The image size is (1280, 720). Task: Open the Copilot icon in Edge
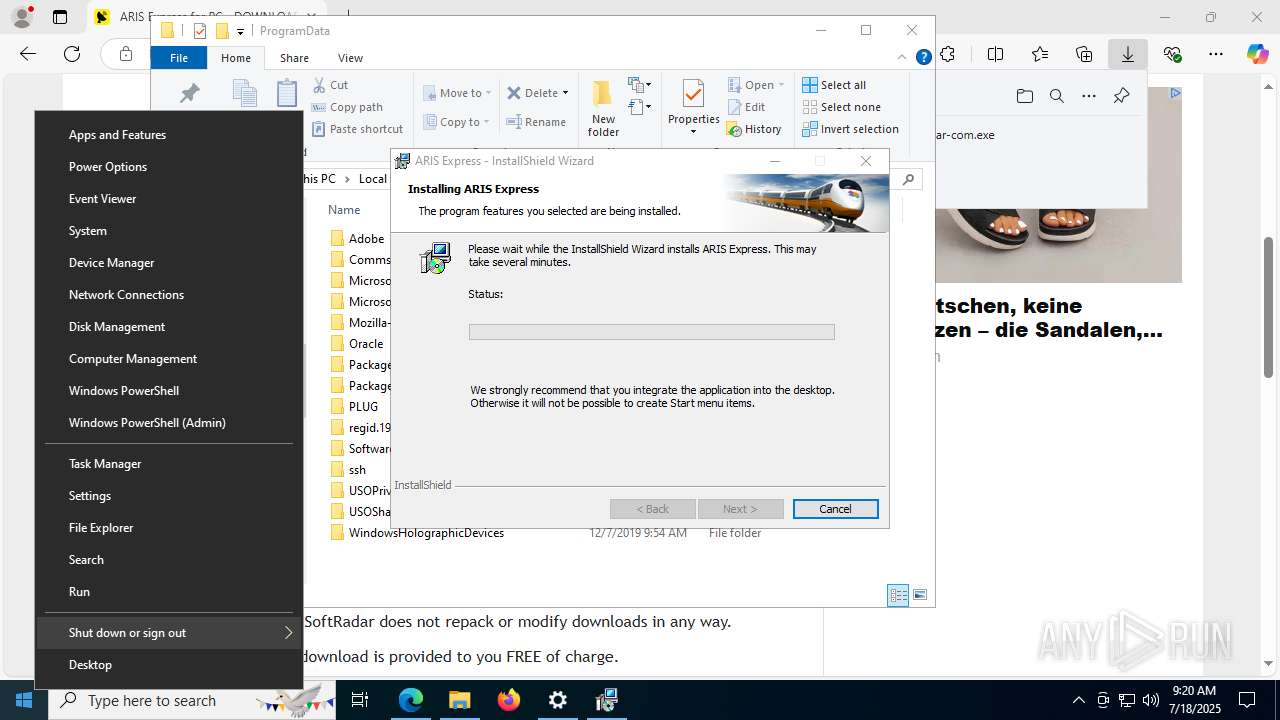[x=1257, y=54]
